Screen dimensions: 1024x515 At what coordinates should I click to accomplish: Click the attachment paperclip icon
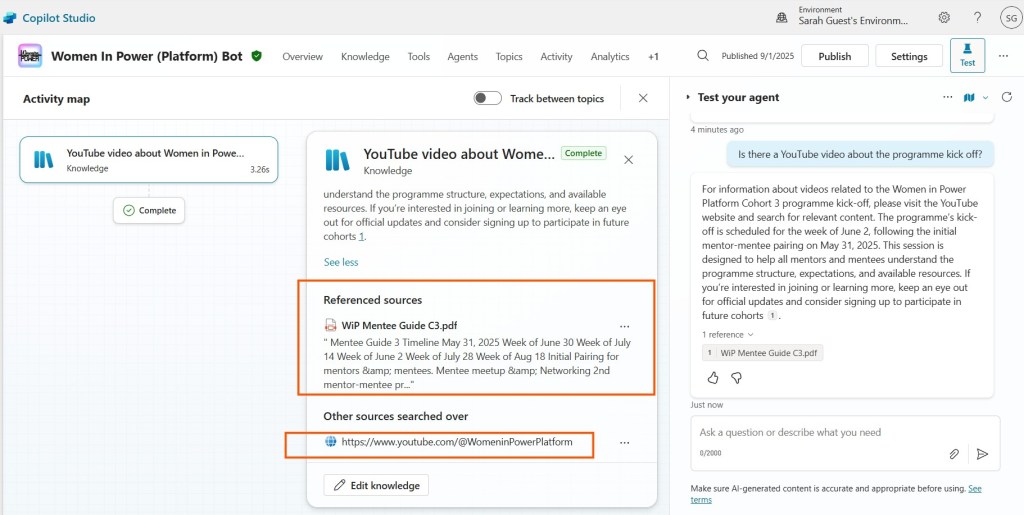[x=954, y=453]
